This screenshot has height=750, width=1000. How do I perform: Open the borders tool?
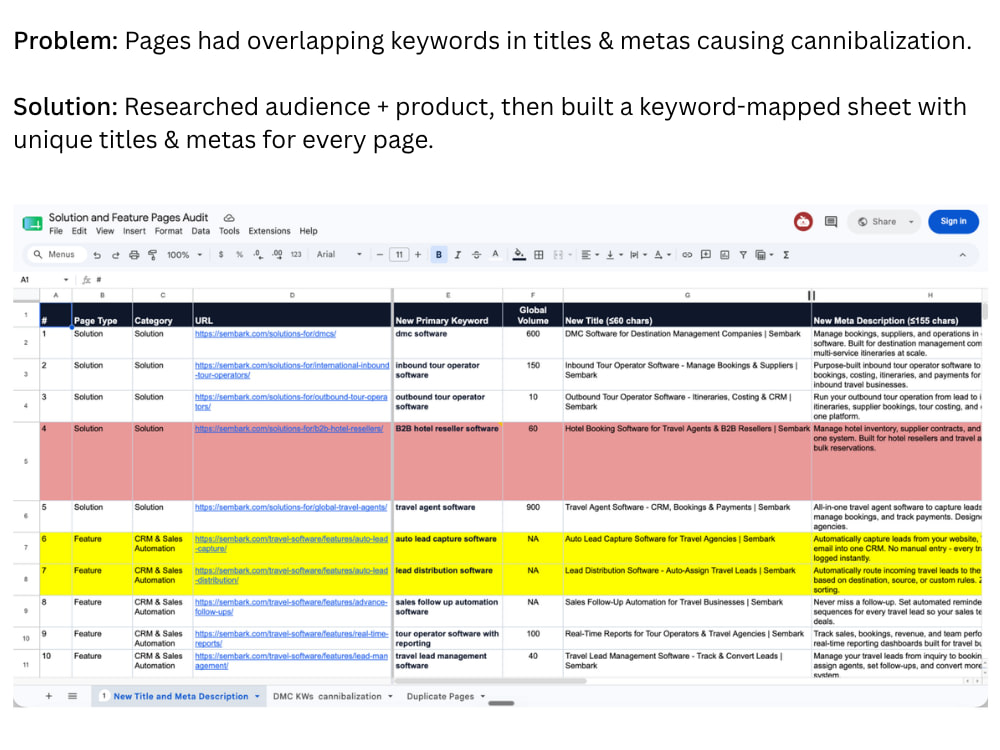pos(539,254)
